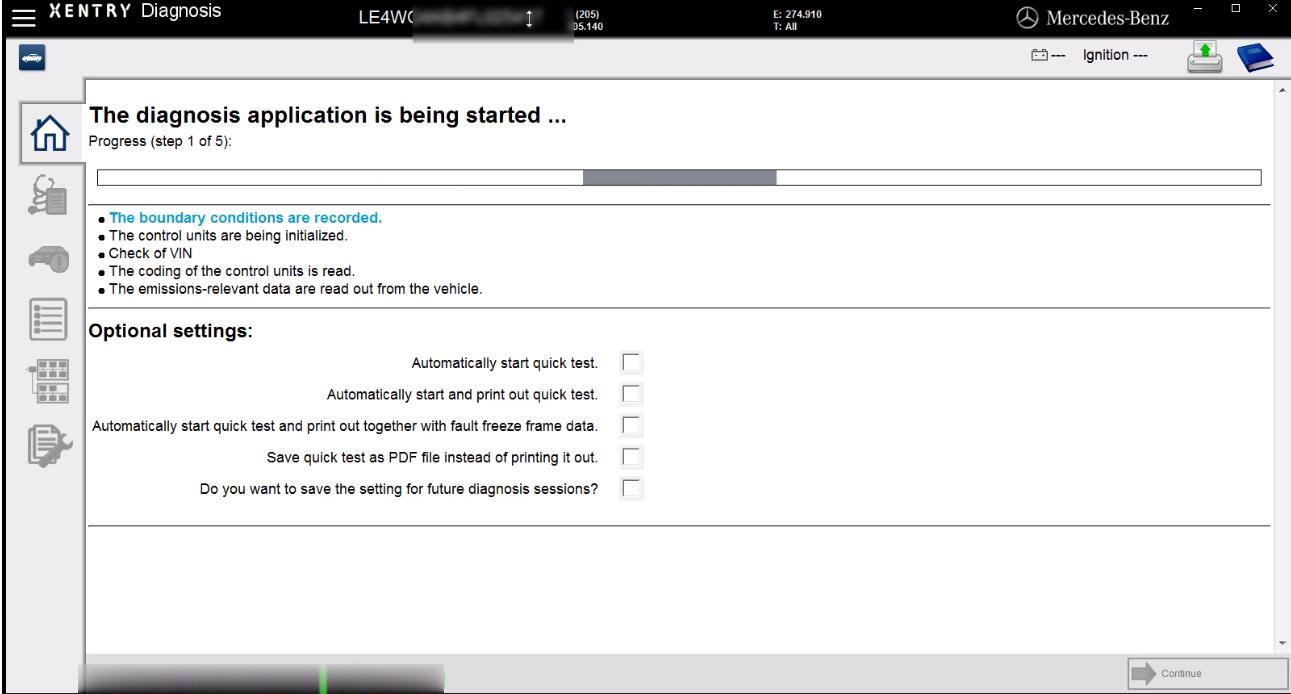
Task: Click the 'Check of VIN' step
Action: (150, 253)
